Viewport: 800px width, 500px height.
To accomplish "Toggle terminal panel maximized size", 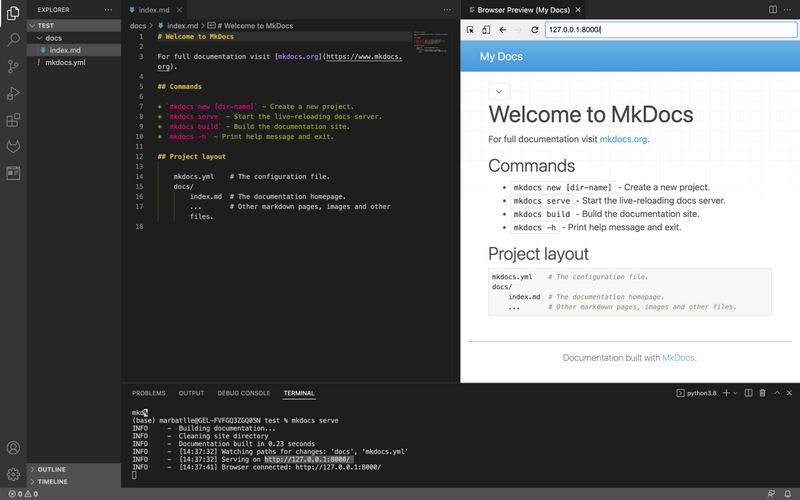I will click(777, 393).
